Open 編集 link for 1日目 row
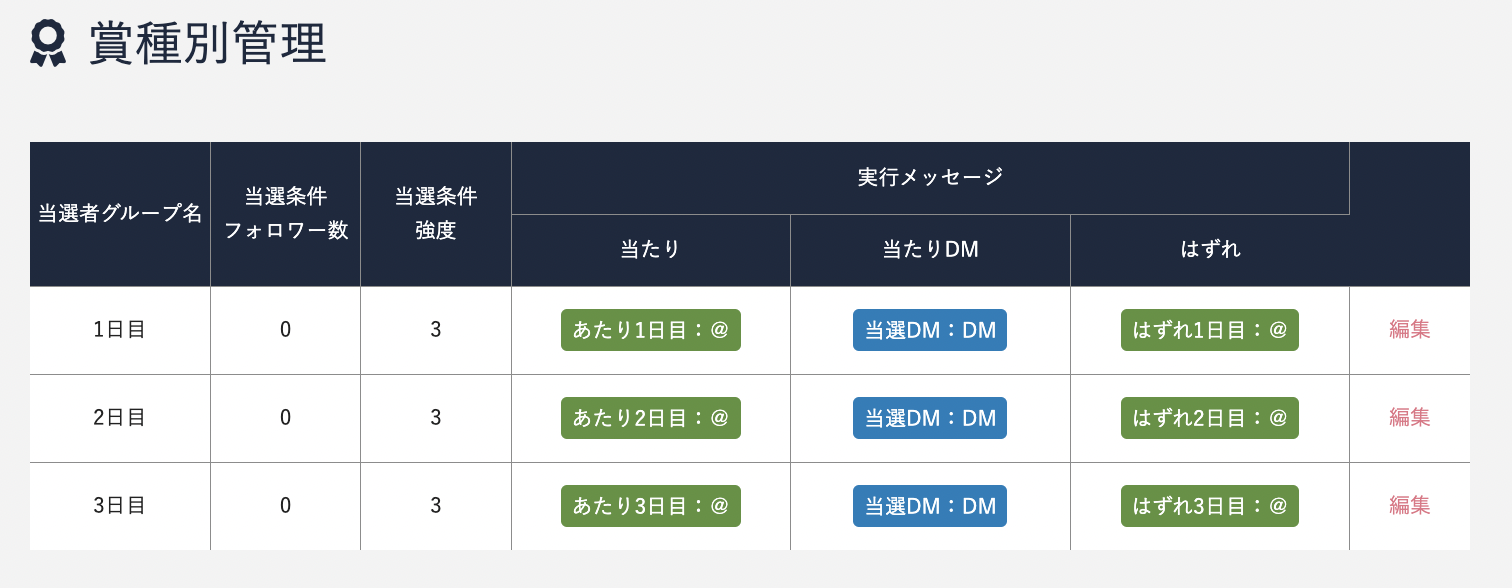This screenshot has width=1512, height=588. tap(1410, 330)
